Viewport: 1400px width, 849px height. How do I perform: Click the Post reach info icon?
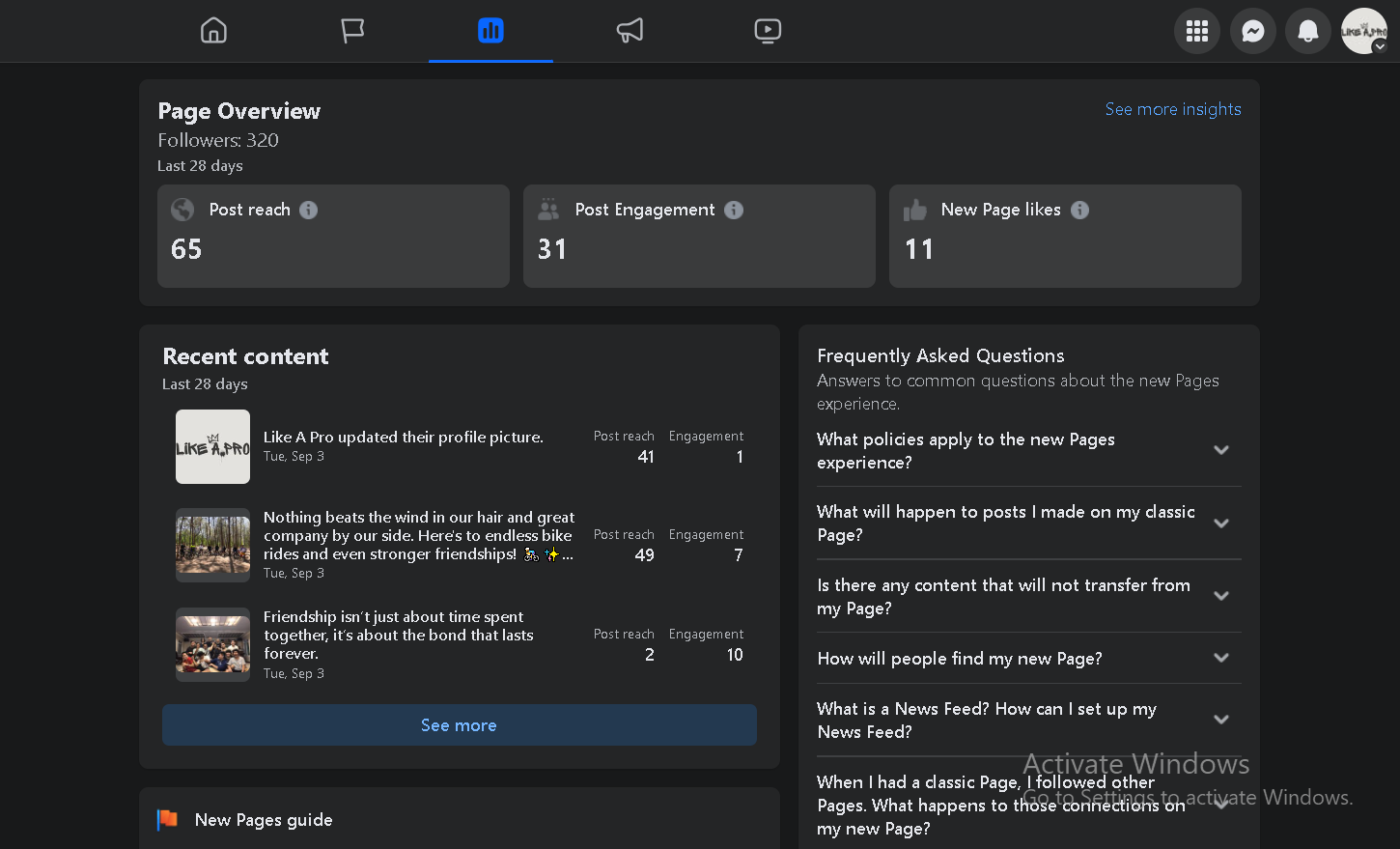click(309, 210)
